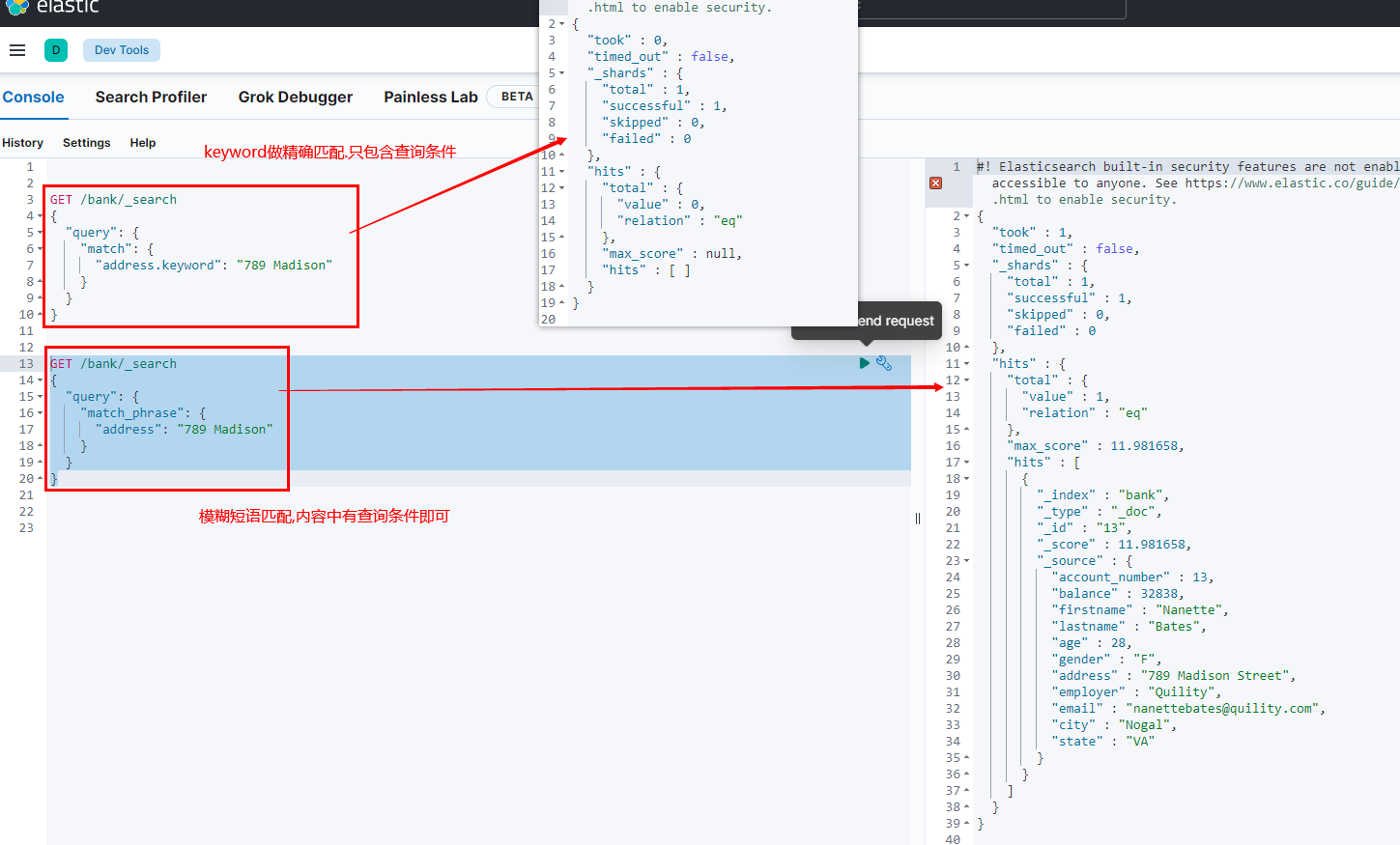1400x845 pixels.
Task: Click "employer" : "Quility" in the response
Action: [x=1136, y=692]
